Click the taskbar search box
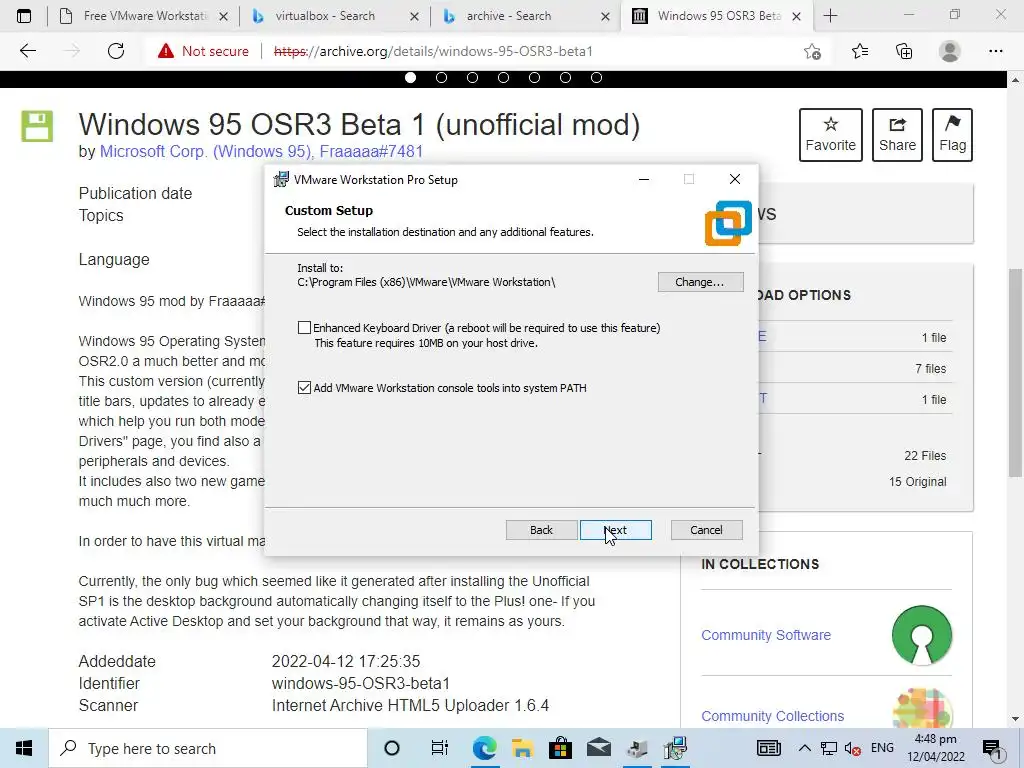1024x768 pixels. point(208,748)
